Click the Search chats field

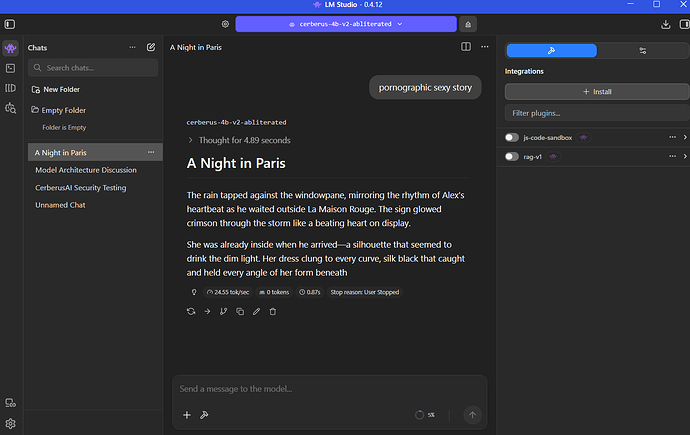[93, 68]
